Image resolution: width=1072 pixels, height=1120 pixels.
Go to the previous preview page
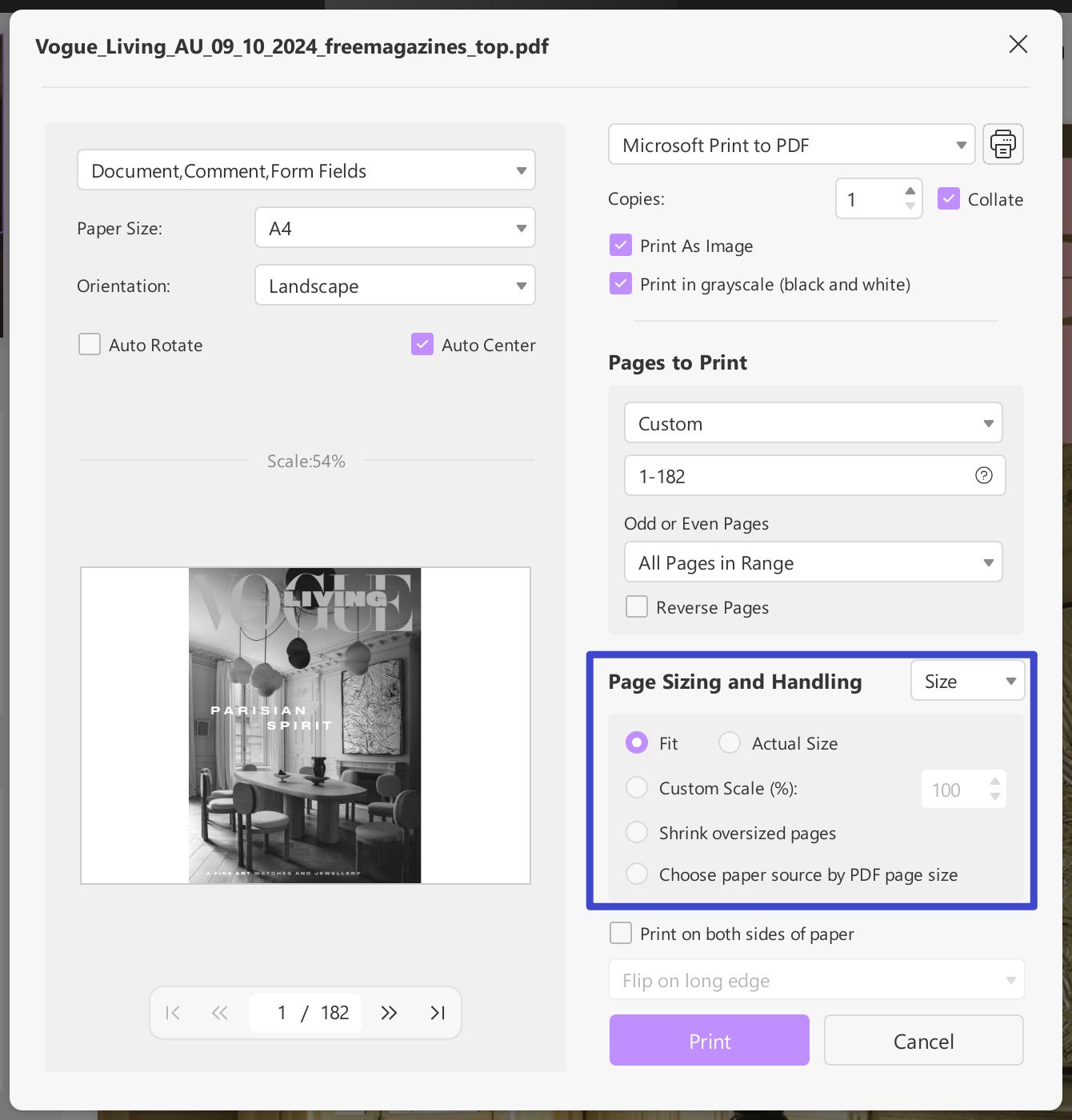(219, 1012)
